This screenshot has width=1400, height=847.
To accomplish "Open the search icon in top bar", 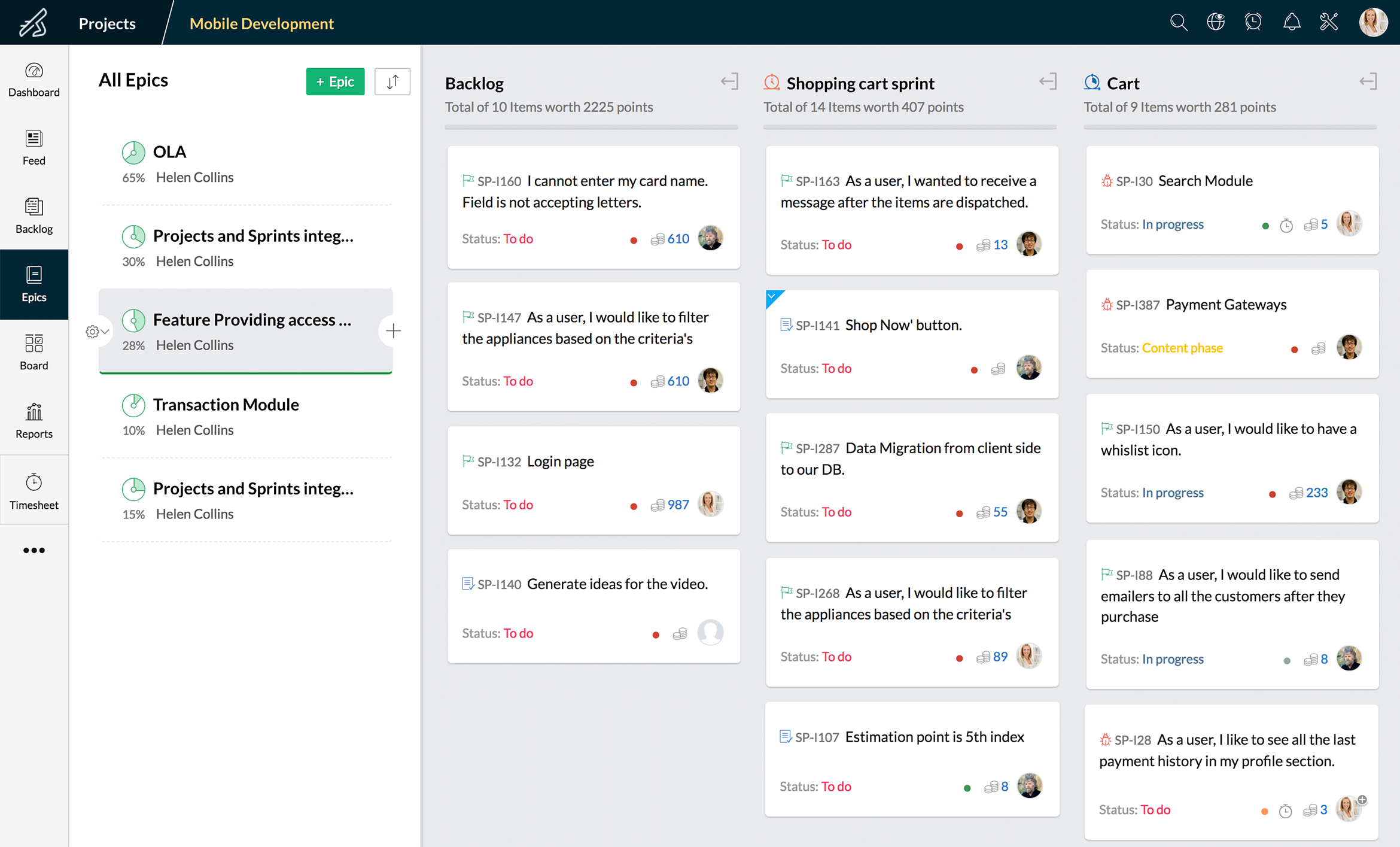I will tap(1178, 23).
